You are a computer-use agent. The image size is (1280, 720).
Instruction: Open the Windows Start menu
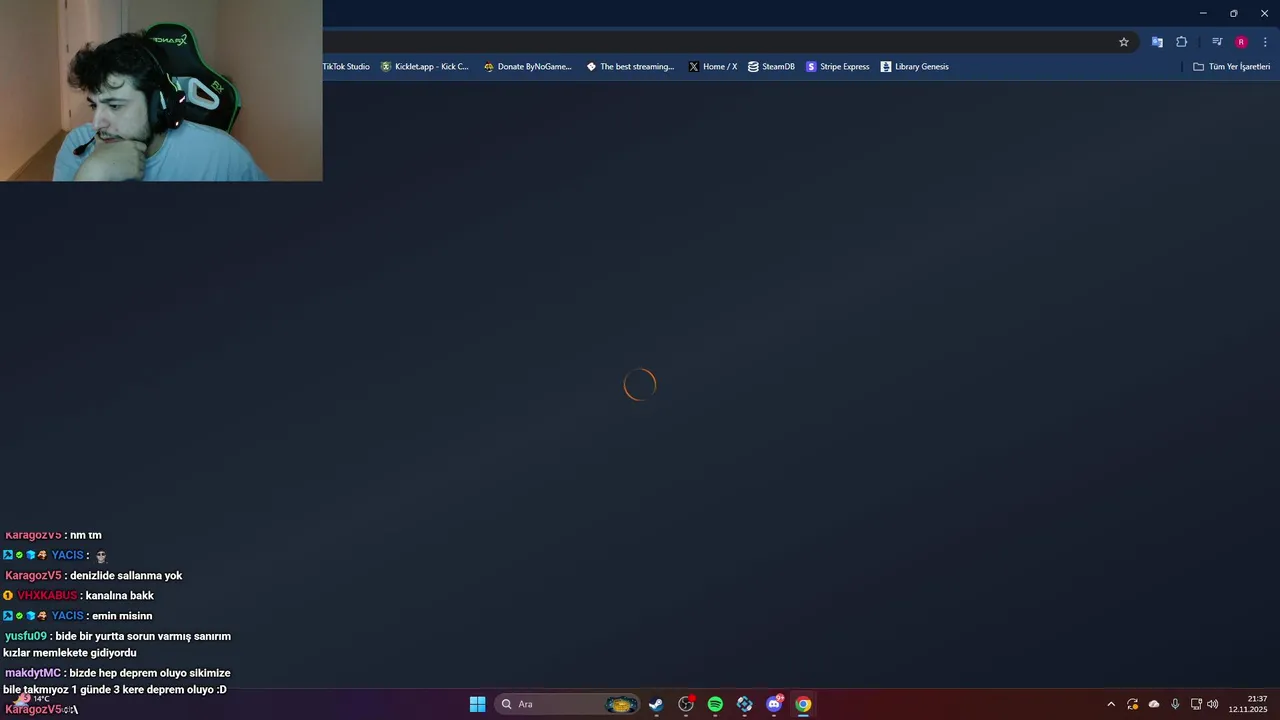478,704
